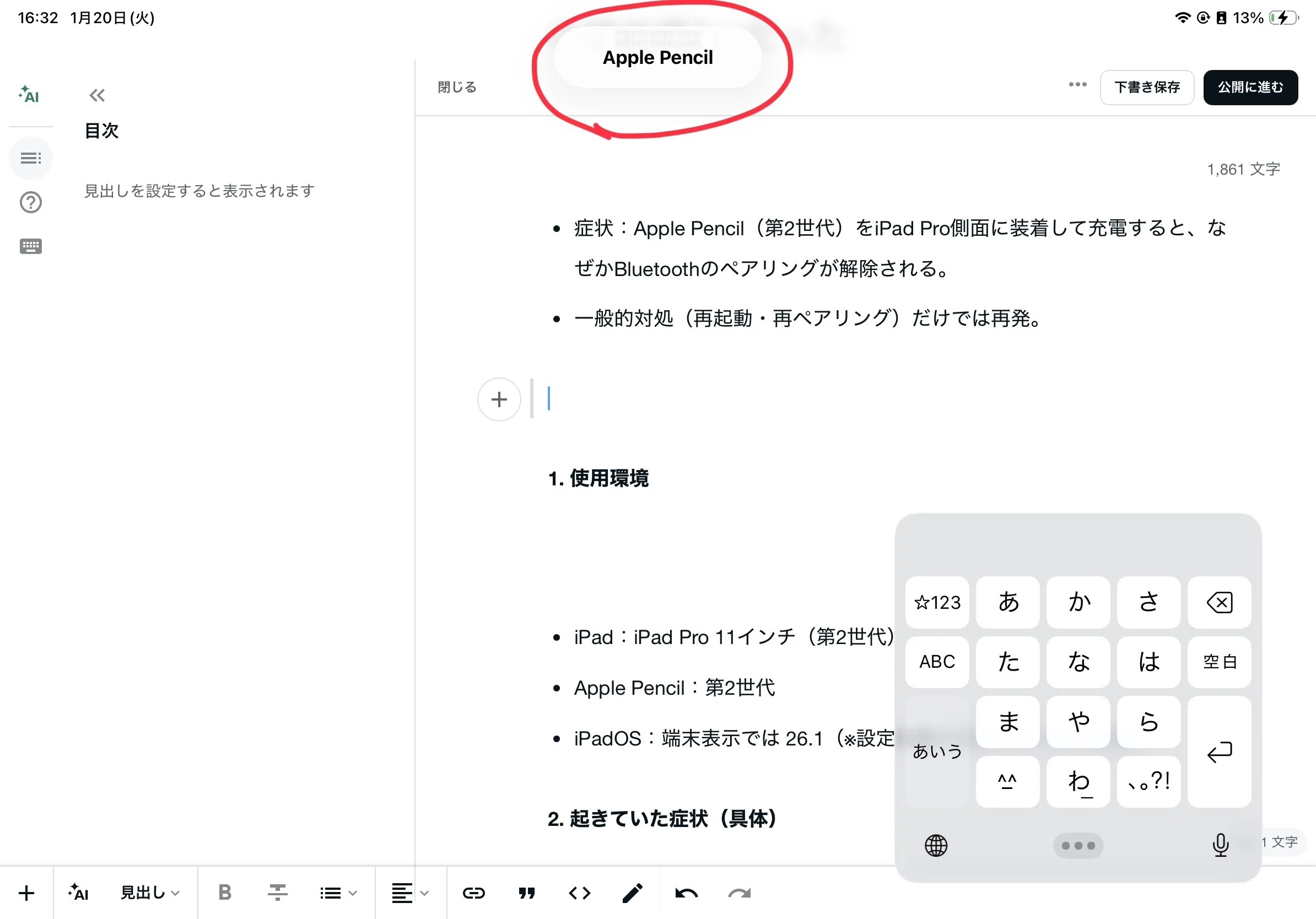Switch keyboard to あいう kana mode
Screen dimensions: 1316x919
[x=937, y=751]
